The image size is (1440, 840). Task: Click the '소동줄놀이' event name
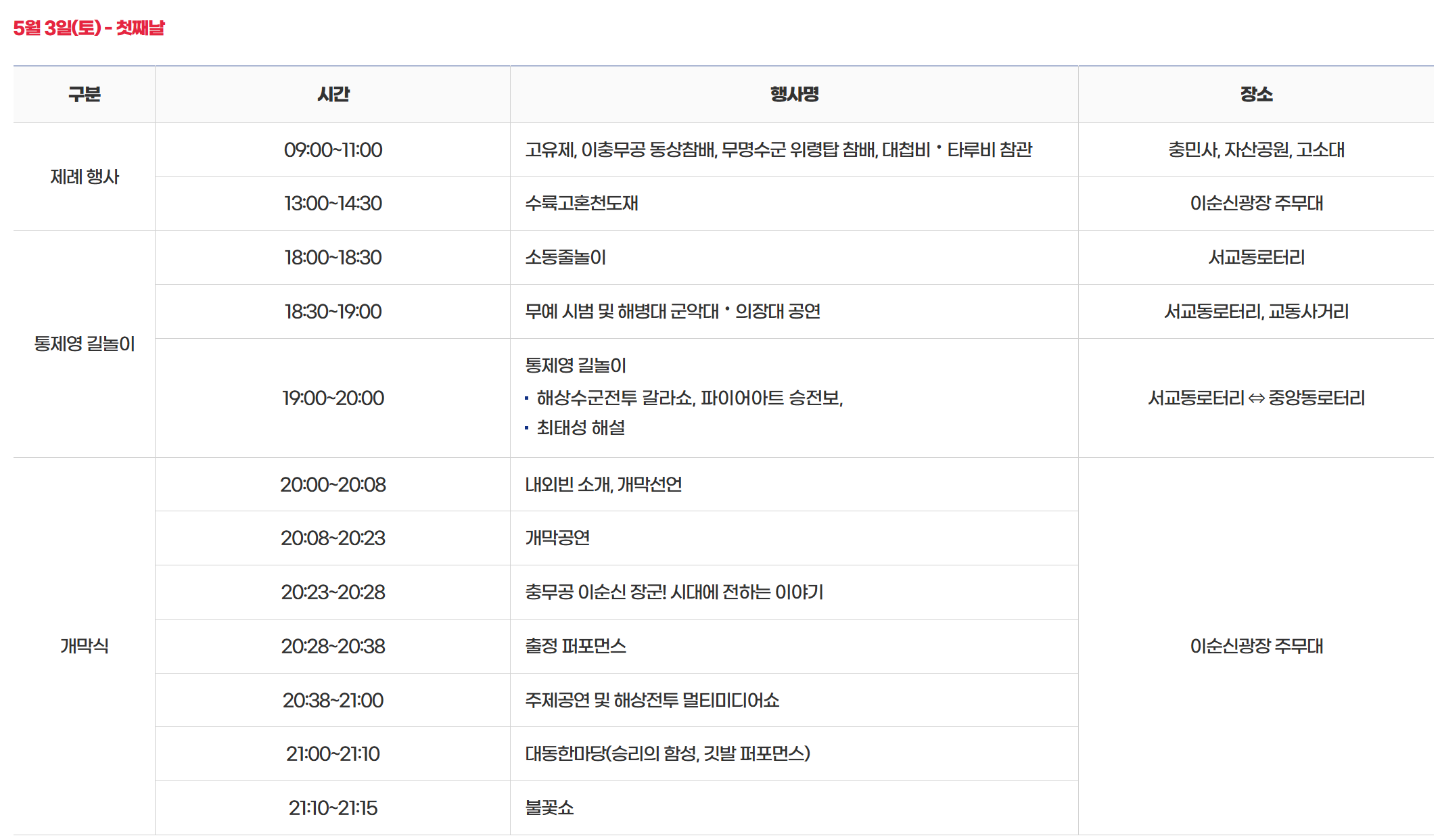tap(565, 257)
